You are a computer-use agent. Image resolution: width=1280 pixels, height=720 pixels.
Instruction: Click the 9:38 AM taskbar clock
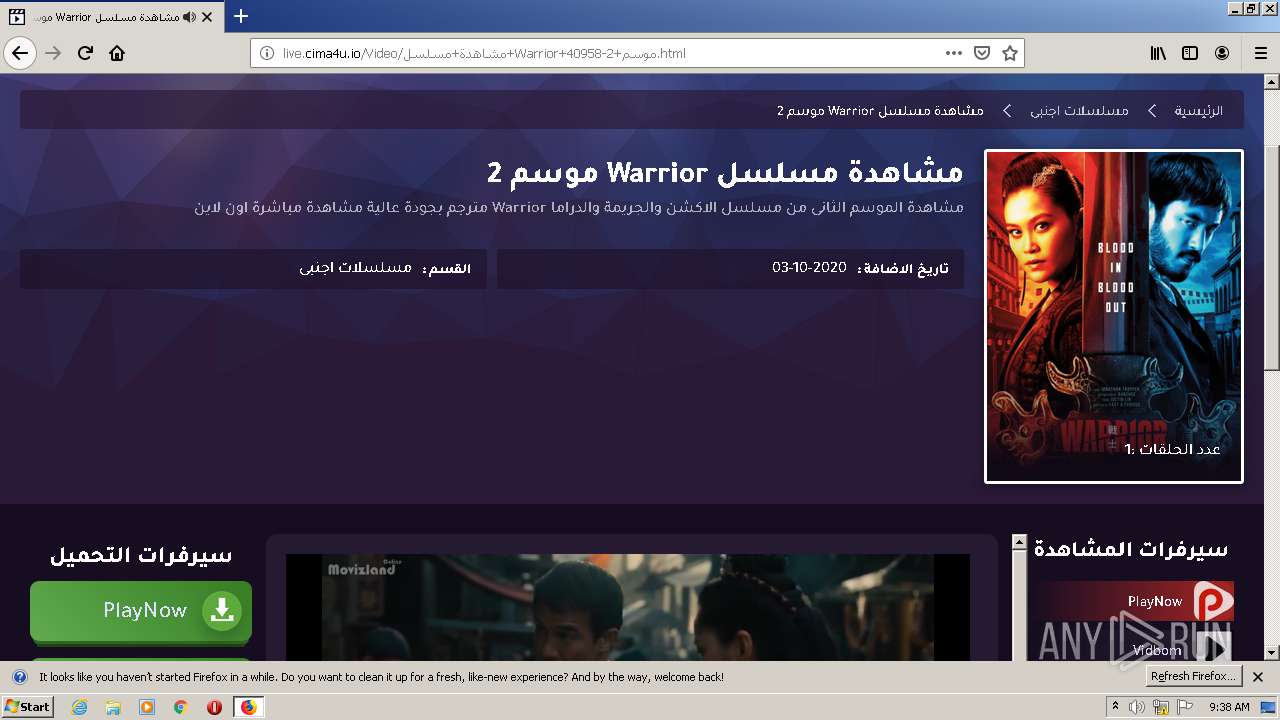[1229, 707]
